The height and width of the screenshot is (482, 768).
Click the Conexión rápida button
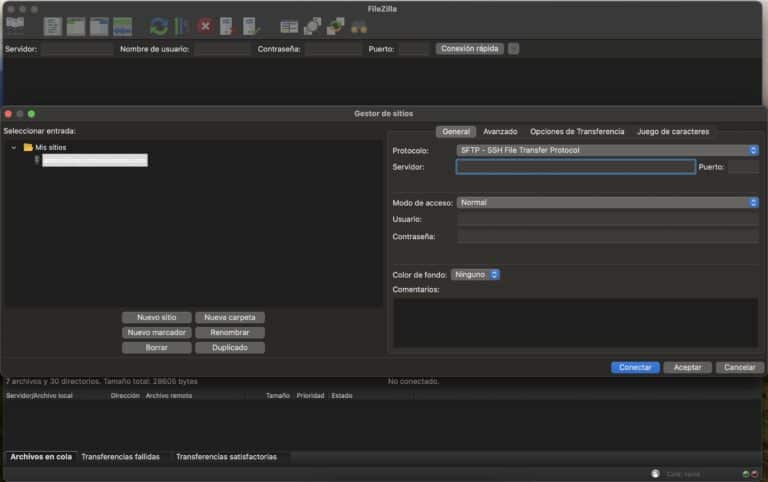pyautogui.click(x=470, y=48)
